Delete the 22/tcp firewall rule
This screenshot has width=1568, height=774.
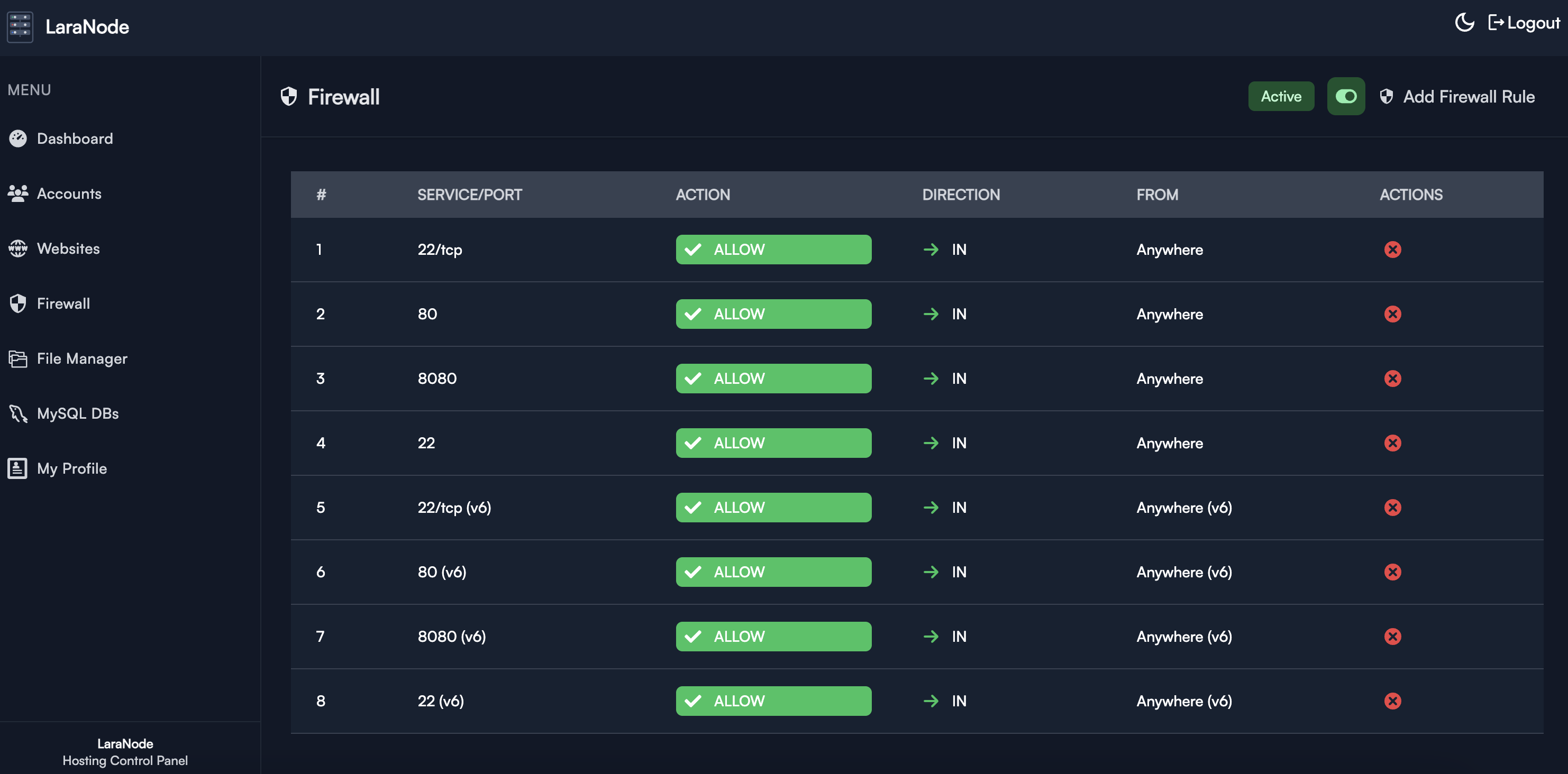coord(1392,250)
